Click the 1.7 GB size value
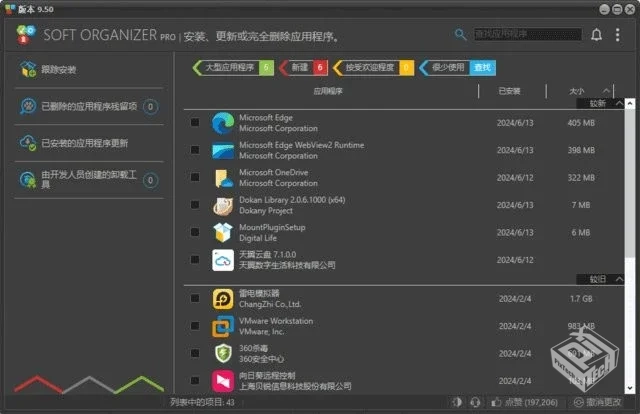 pyautogui.click(x=581, y=299)
